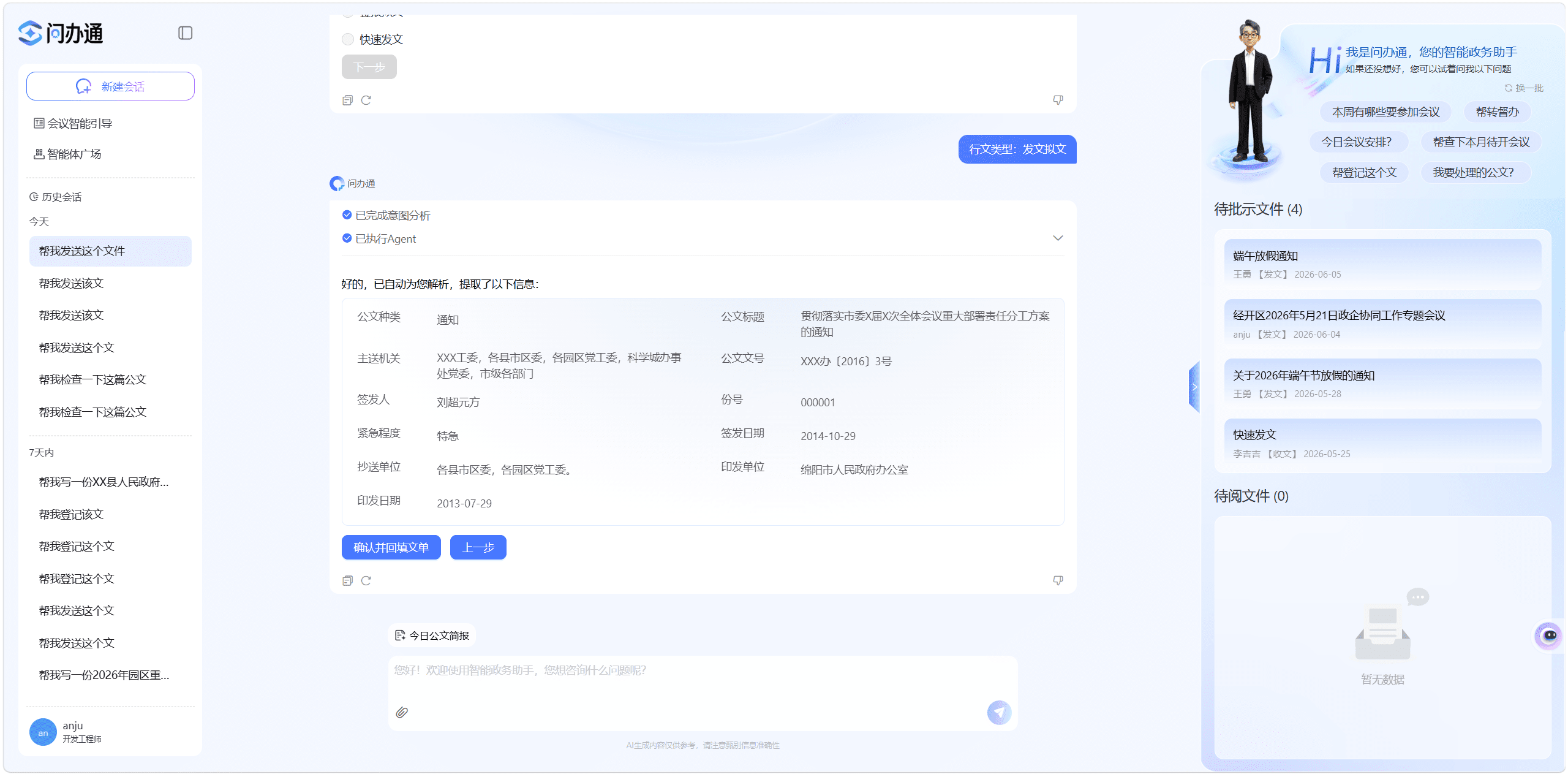The width and height of the screenshot is (1568, 774).
Task: Click the document number XXX办〔2016〕3号
Action: [846, 362]
